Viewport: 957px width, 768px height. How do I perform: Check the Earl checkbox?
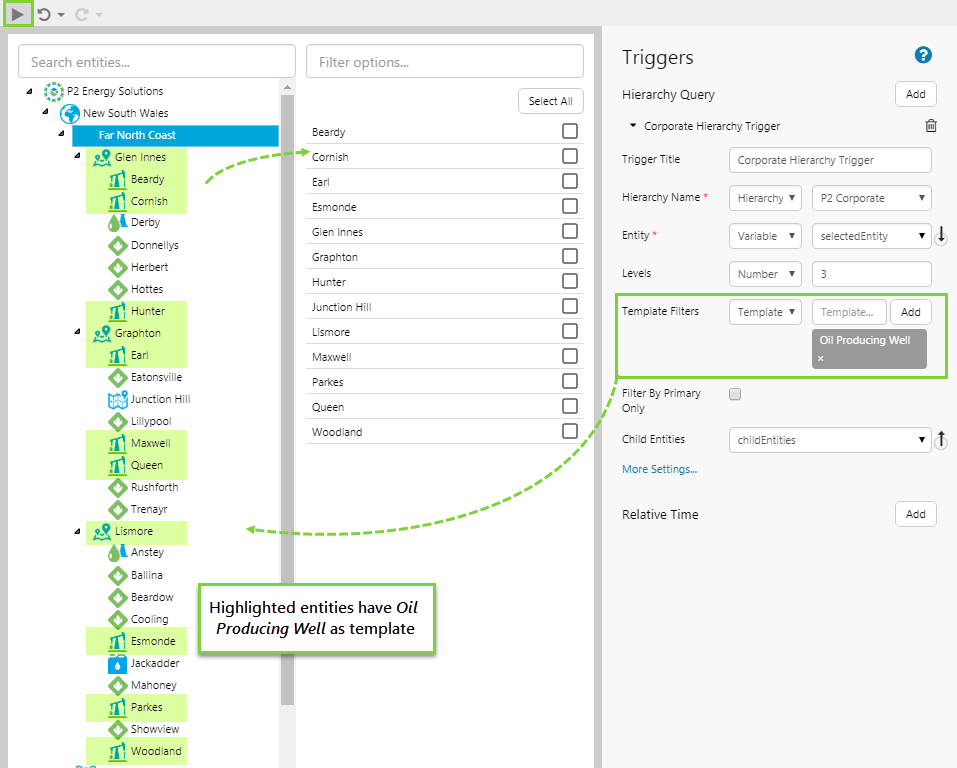[x=569, y=181]
